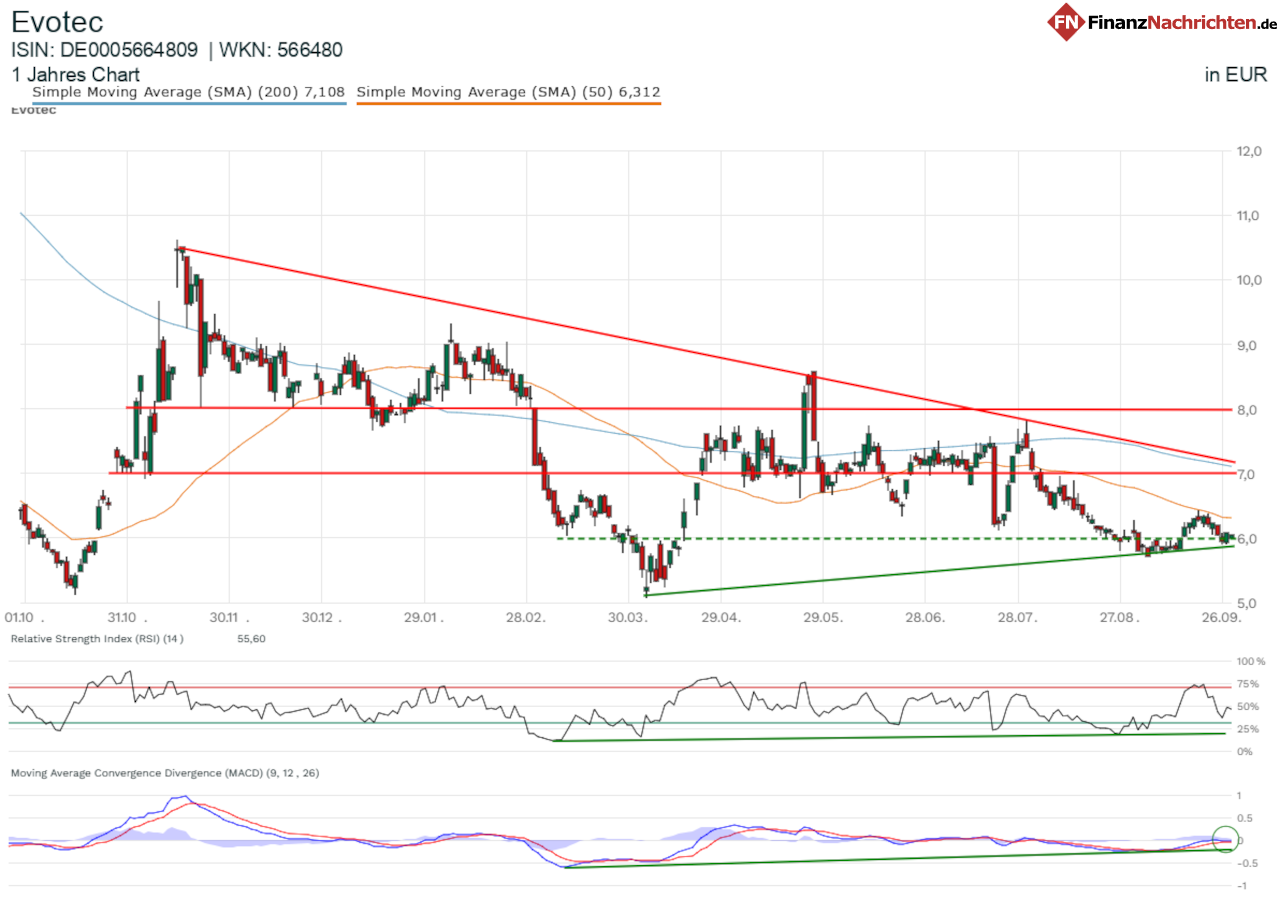Click the green circle on the MACD crossover
Image resolution: width=1280 pixels, height=900 pixels.
click(x=1225, y=838)
